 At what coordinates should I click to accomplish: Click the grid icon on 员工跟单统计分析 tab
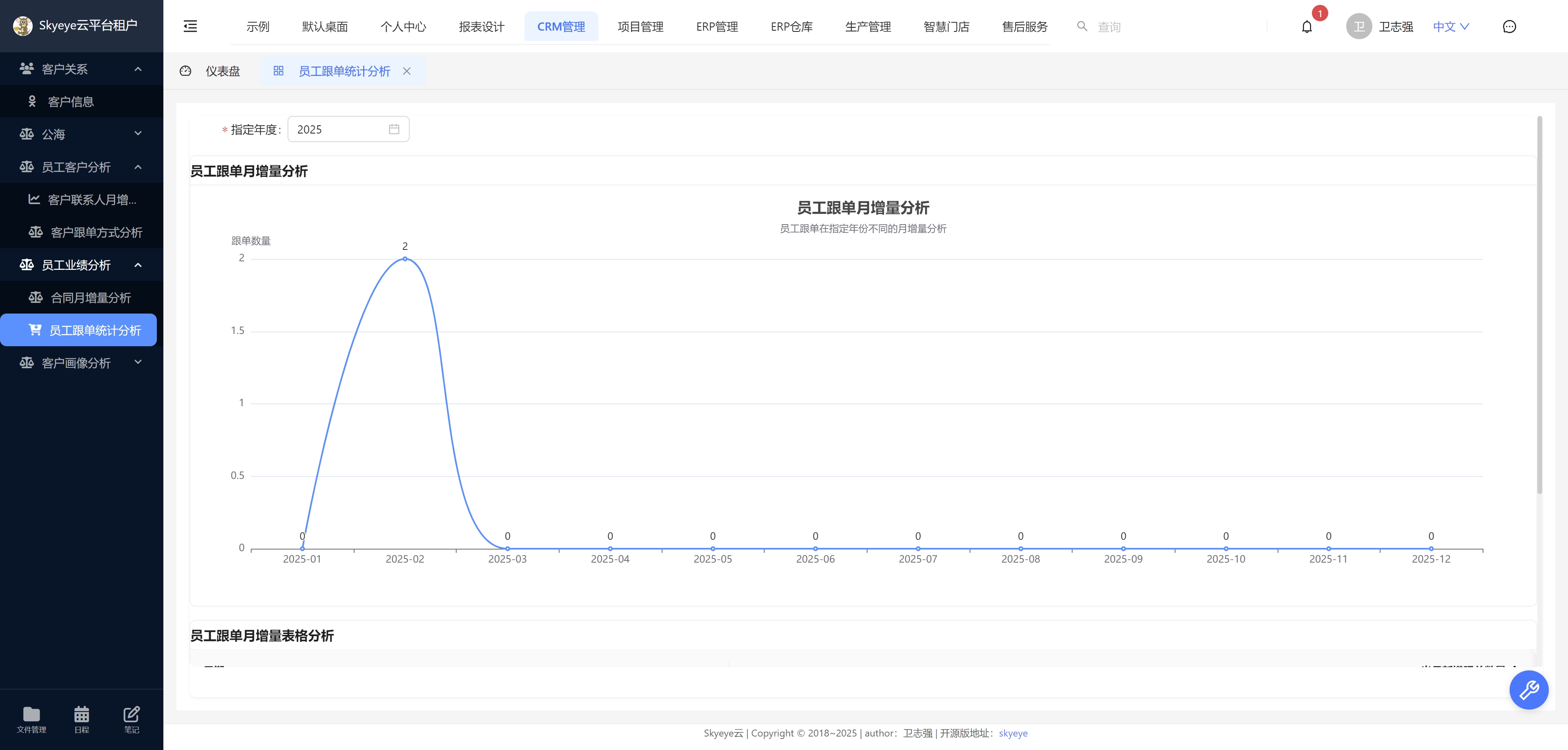pos(278,71)
